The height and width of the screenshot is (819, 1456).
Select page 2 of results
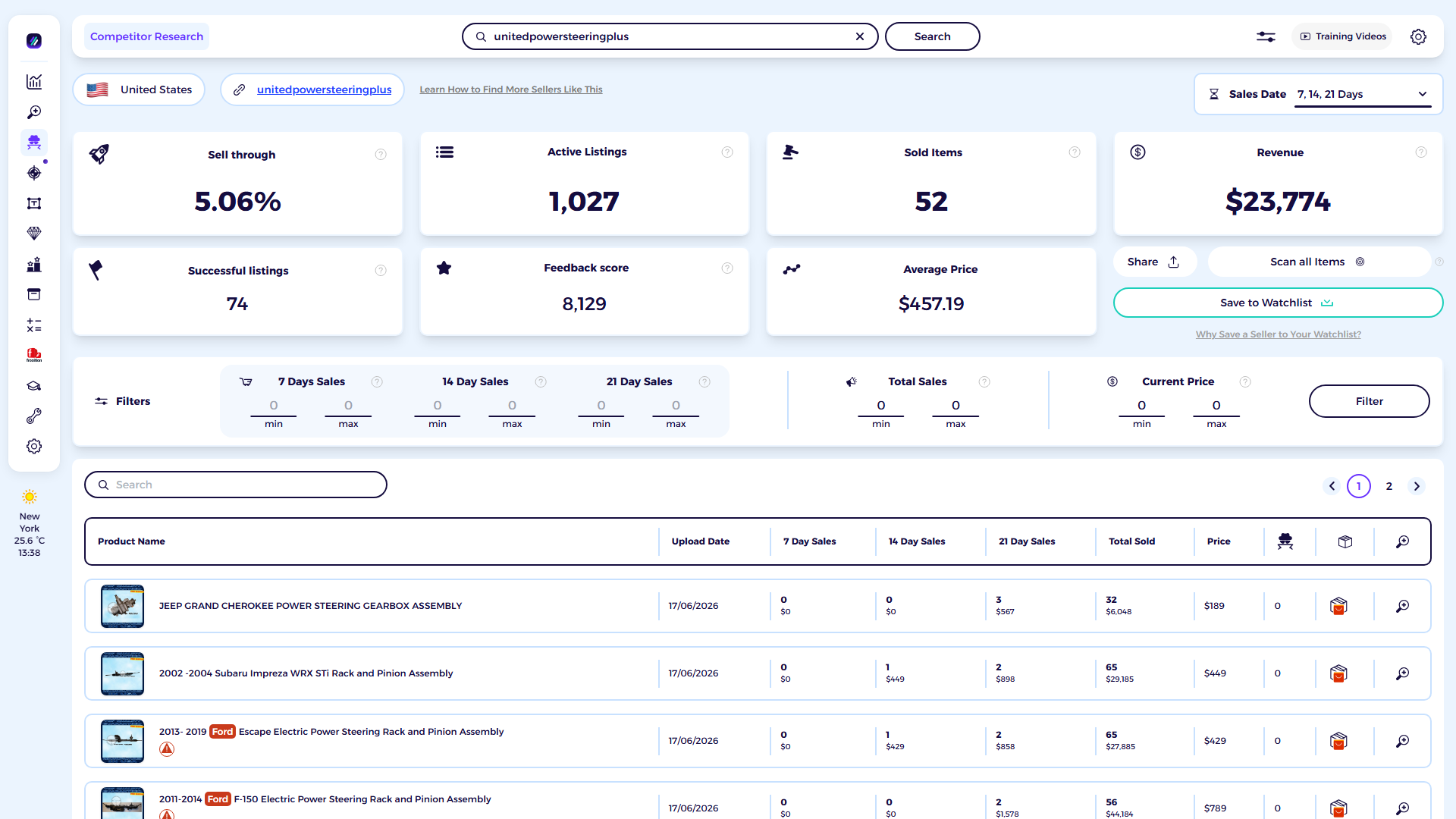(1389, 486)
